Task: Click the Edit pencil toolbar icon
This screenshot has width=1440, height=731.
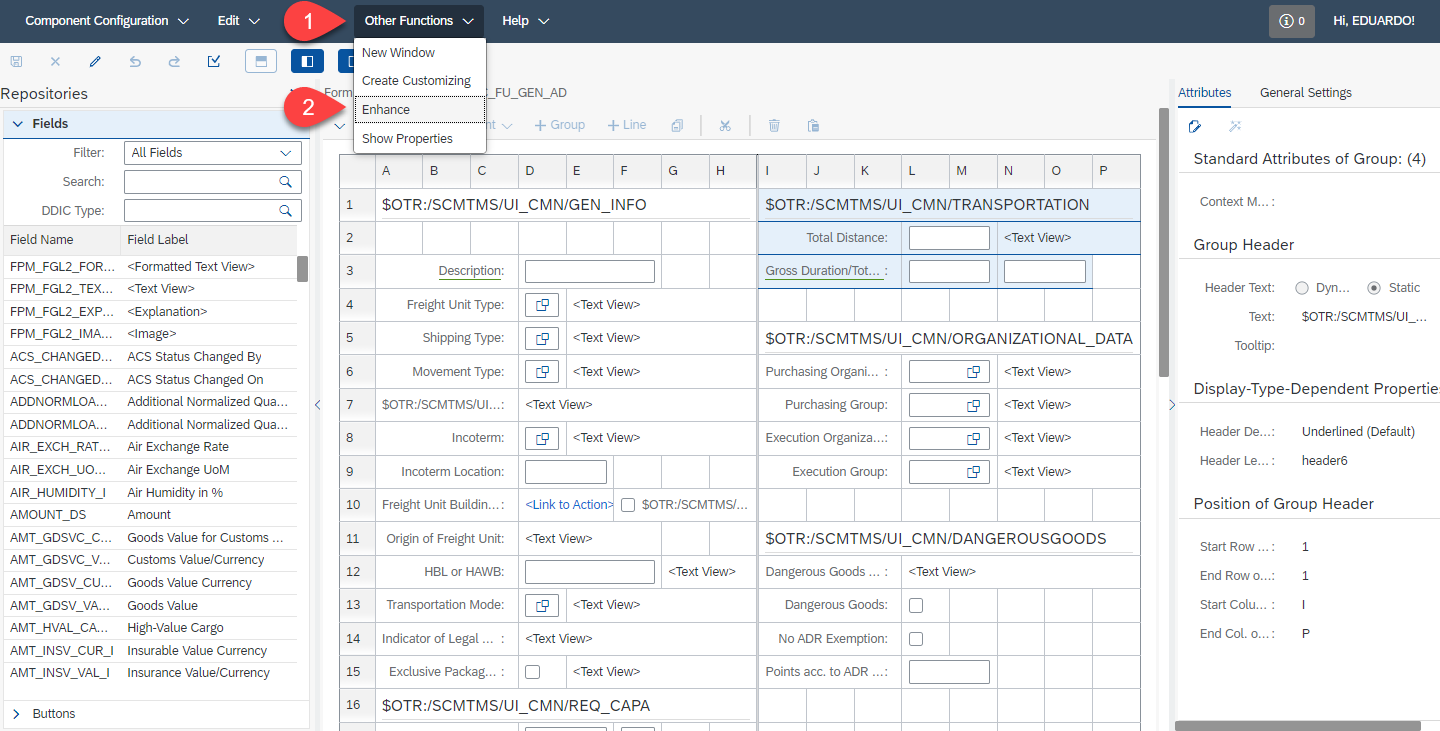Action: [95, 62]
